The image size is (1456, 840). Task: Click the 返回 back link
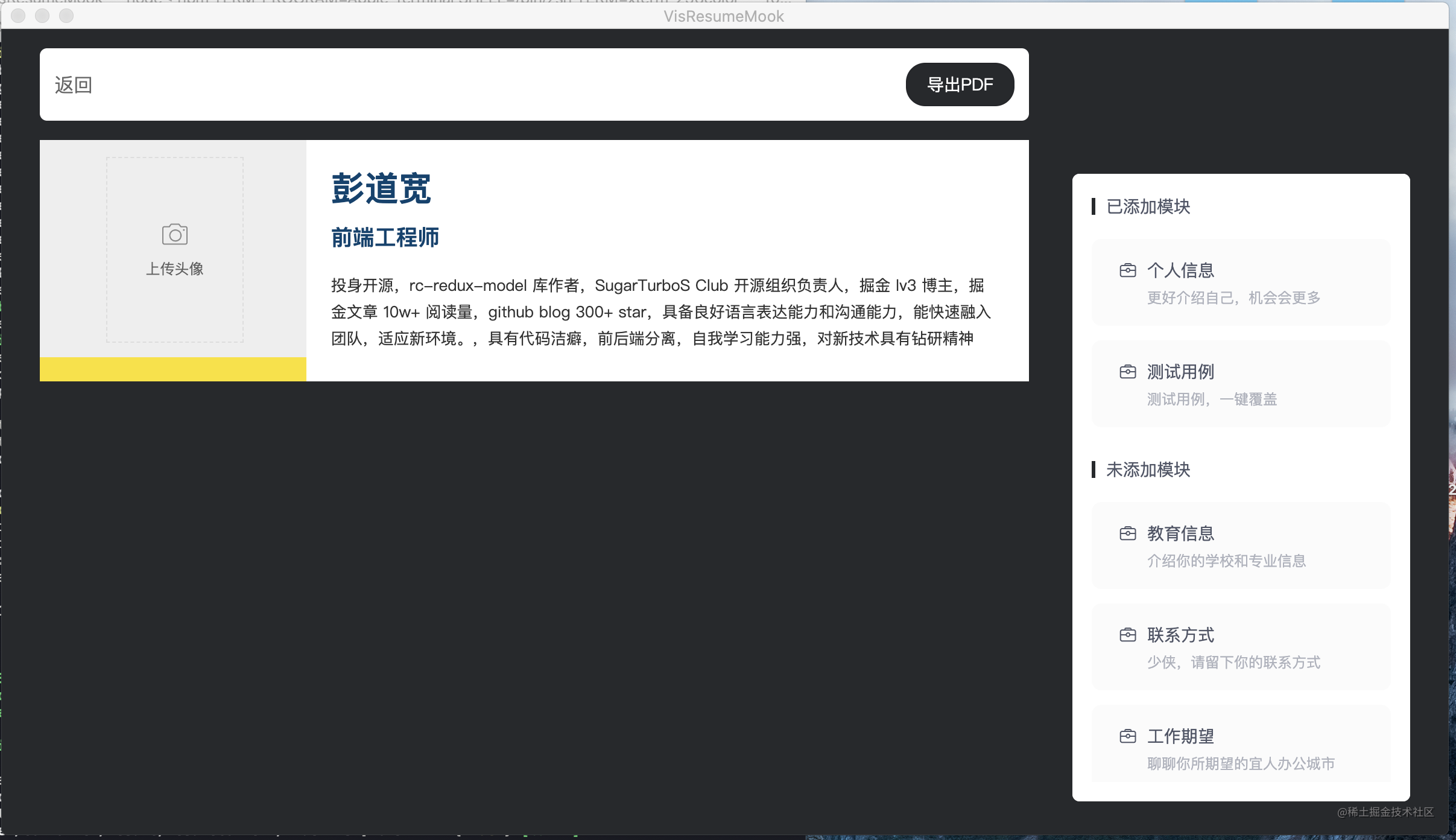(x=73, y=85)
